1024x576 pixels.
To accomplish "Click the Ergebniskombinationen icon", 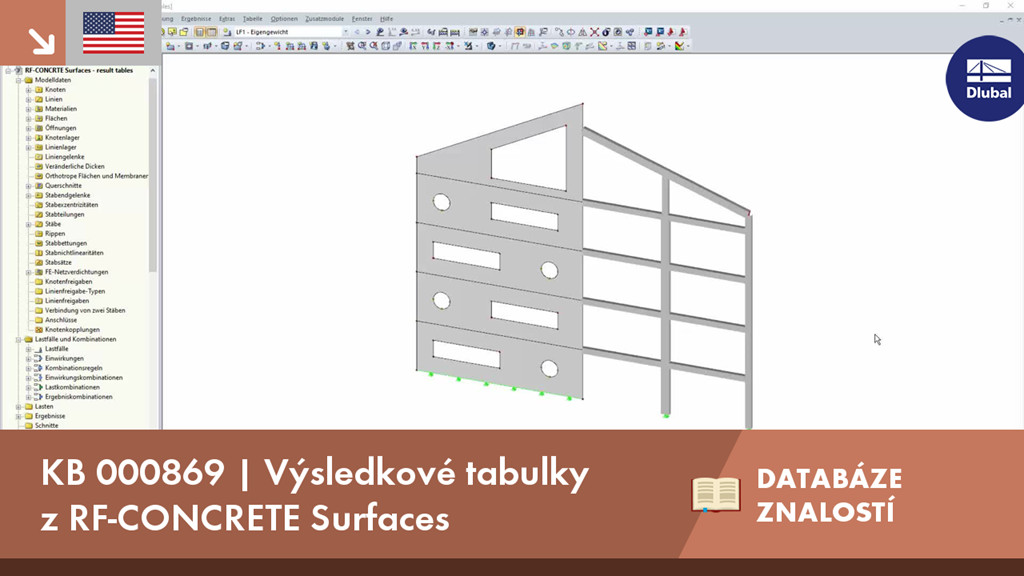I will click(x=39, y=397).
